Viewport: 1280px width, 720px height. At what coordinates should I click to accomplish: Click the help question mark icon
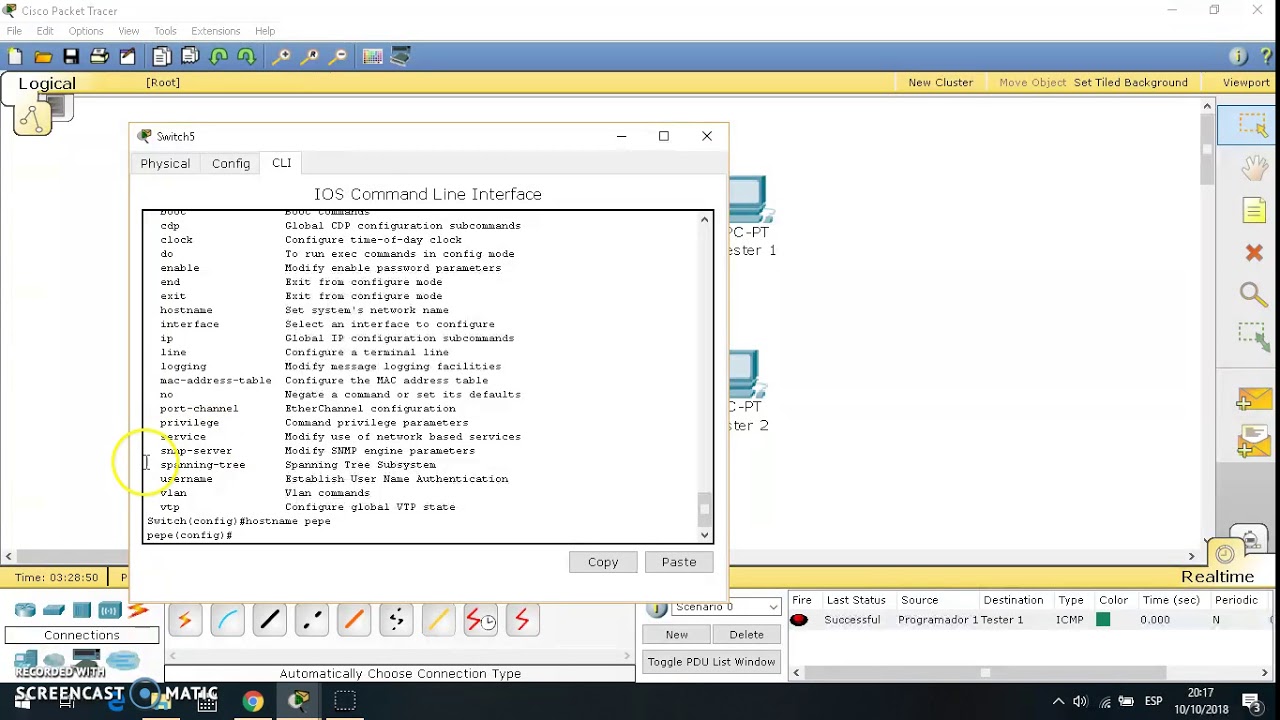tap(1266, 57)
